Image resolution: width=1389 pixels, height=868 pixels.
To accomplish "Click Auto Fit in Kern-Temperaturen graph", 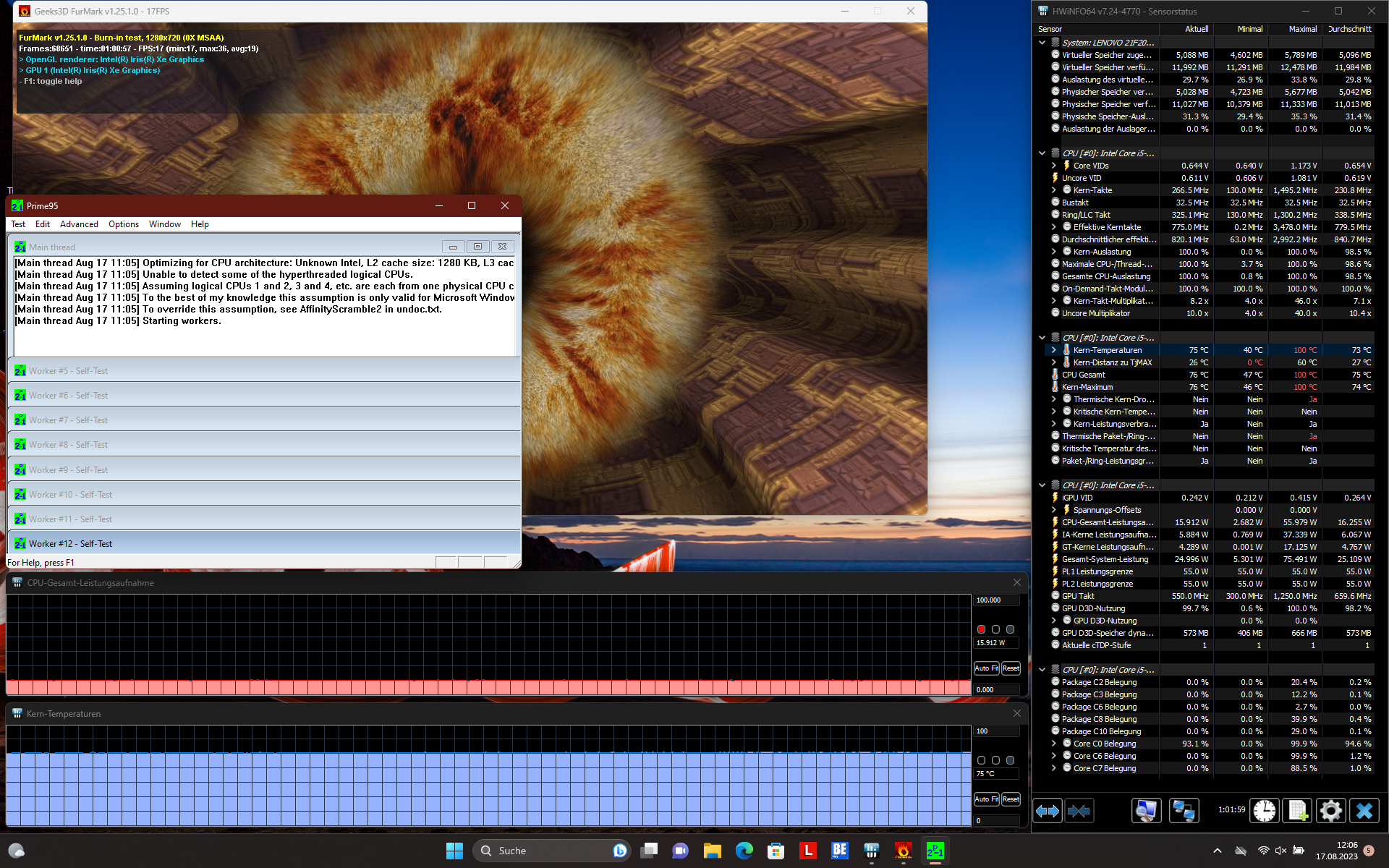I will point(986,799).
